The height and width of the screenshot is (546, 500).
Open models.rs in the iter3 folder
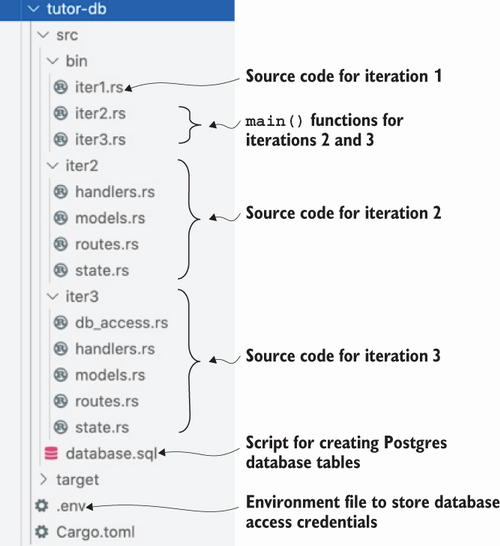tap(110, 375)
